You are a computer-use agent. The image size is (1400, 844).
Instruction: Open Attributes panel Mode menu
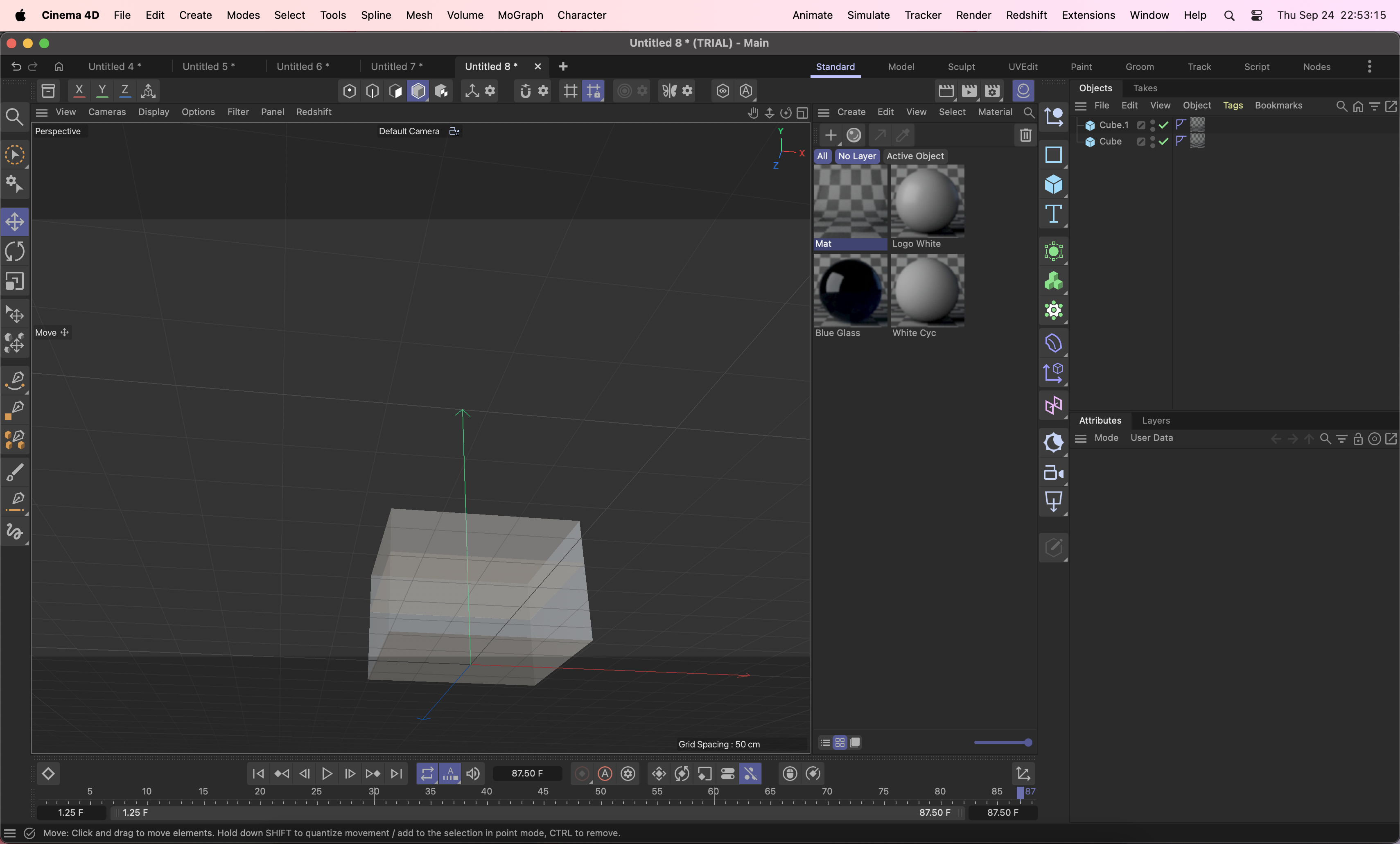(1106, 438)
